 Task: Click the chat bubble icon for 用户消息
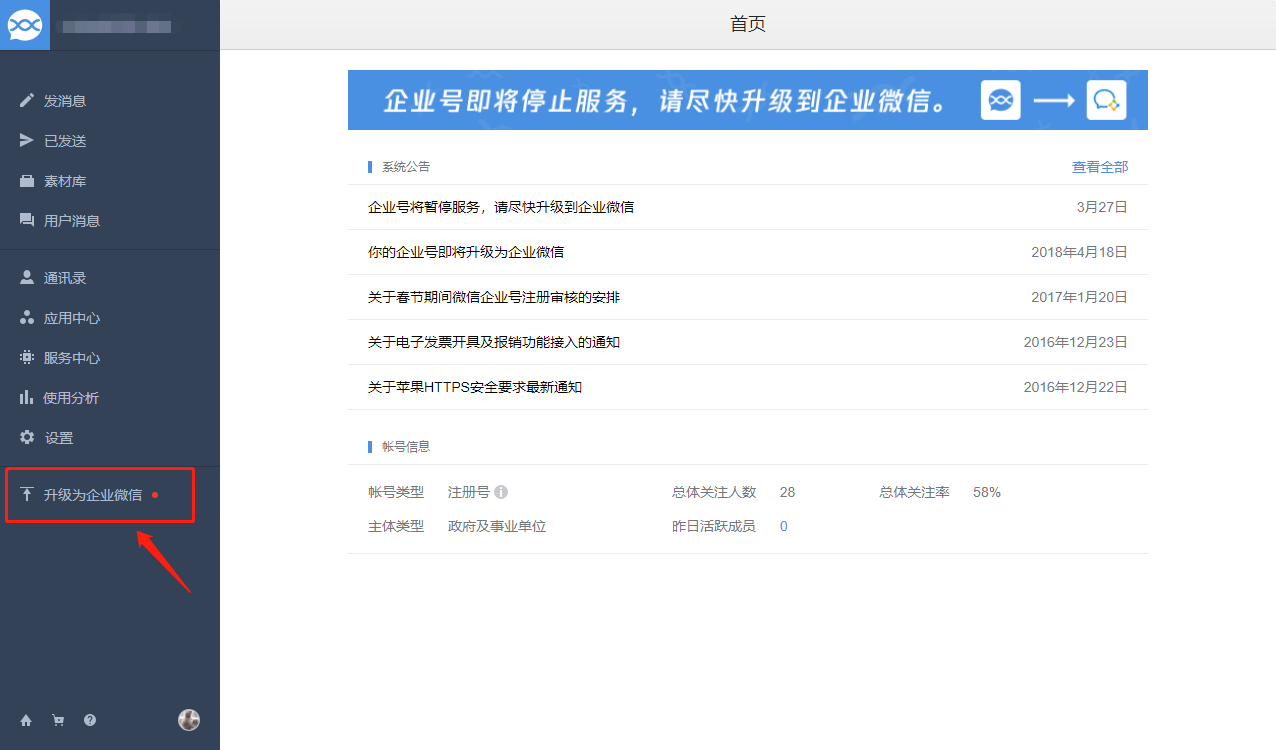[27, 220]
